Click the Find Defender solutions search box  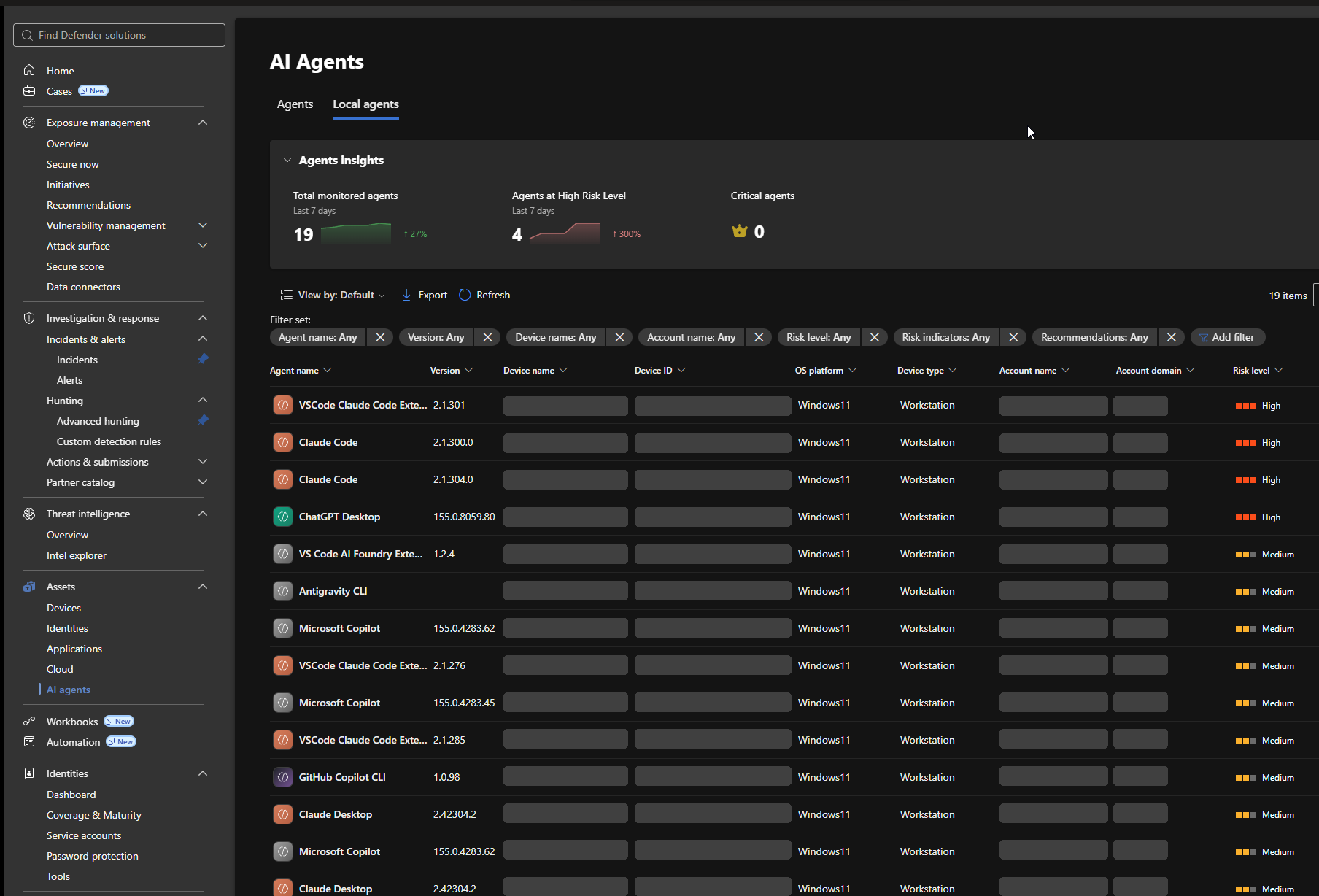119,35
